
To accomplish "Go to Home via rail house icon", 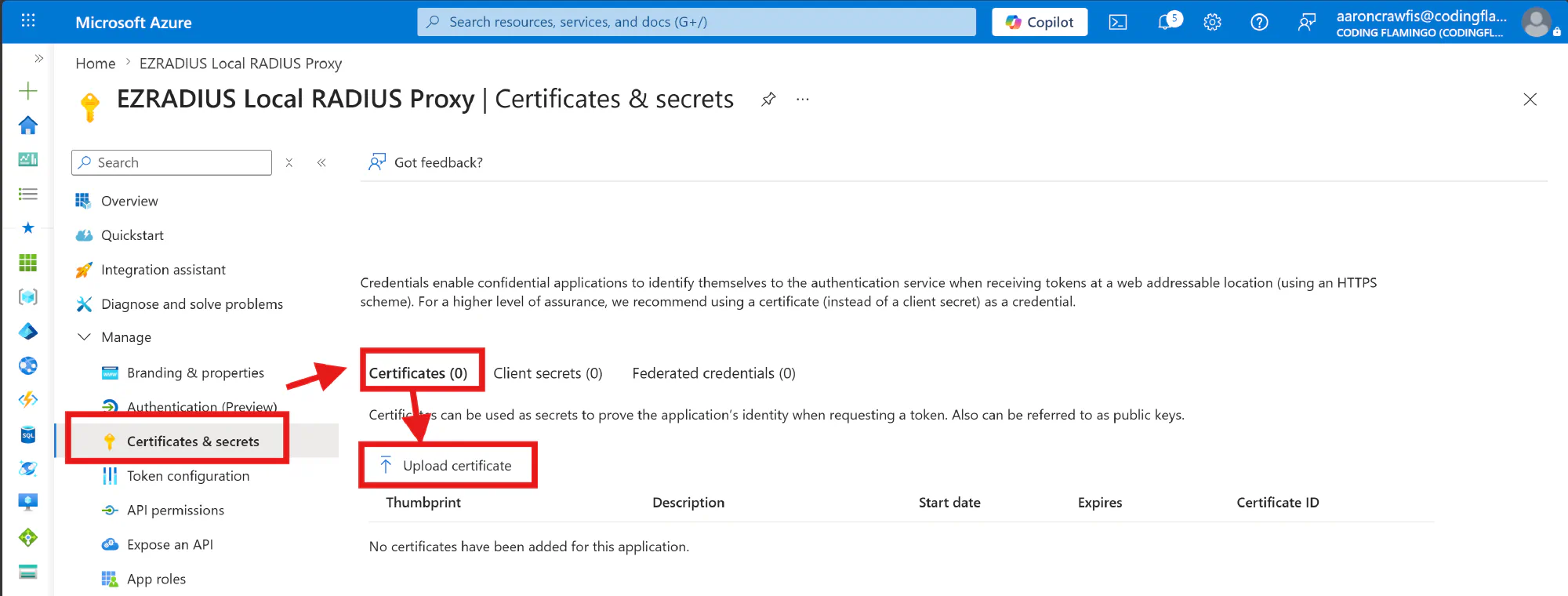I will pyautogui.click(x=28, y=125).
